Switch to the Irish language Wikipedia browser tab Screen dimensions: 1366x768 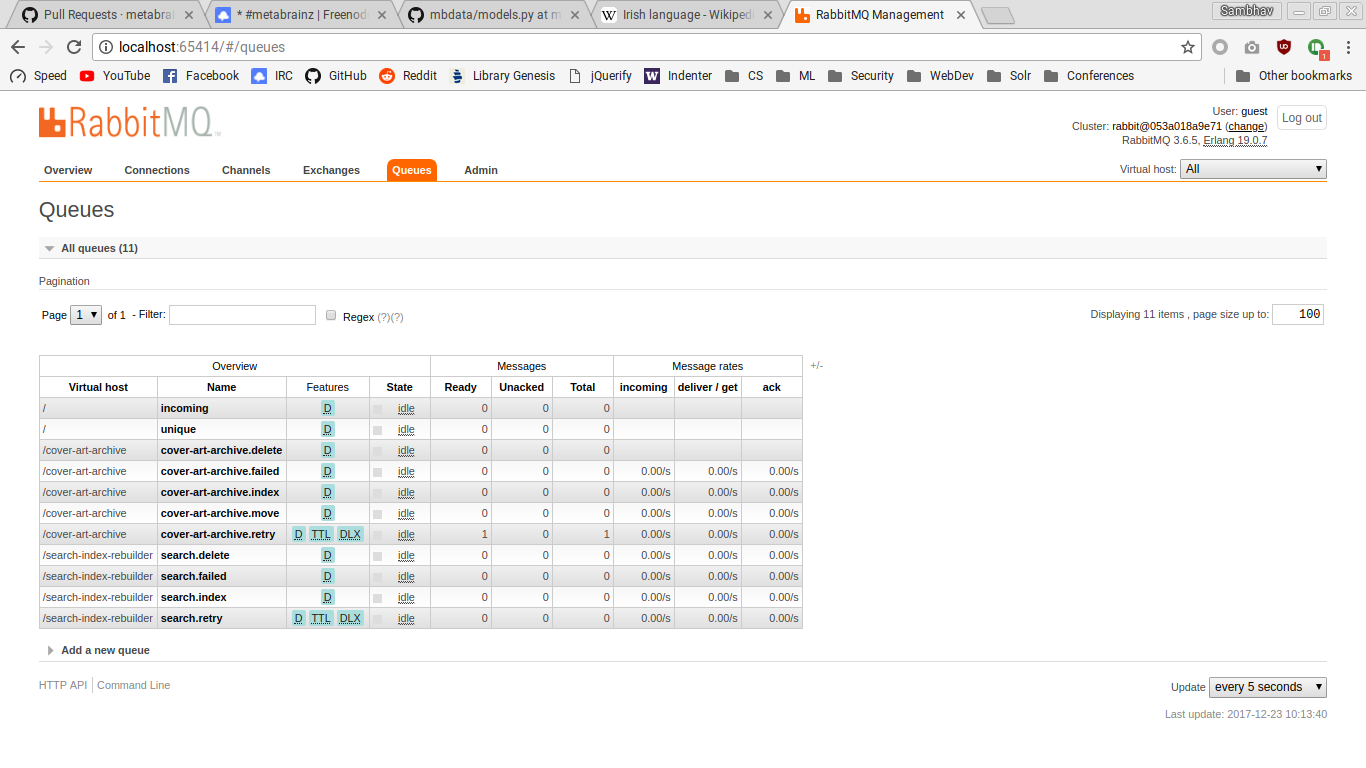coord(686,15)
